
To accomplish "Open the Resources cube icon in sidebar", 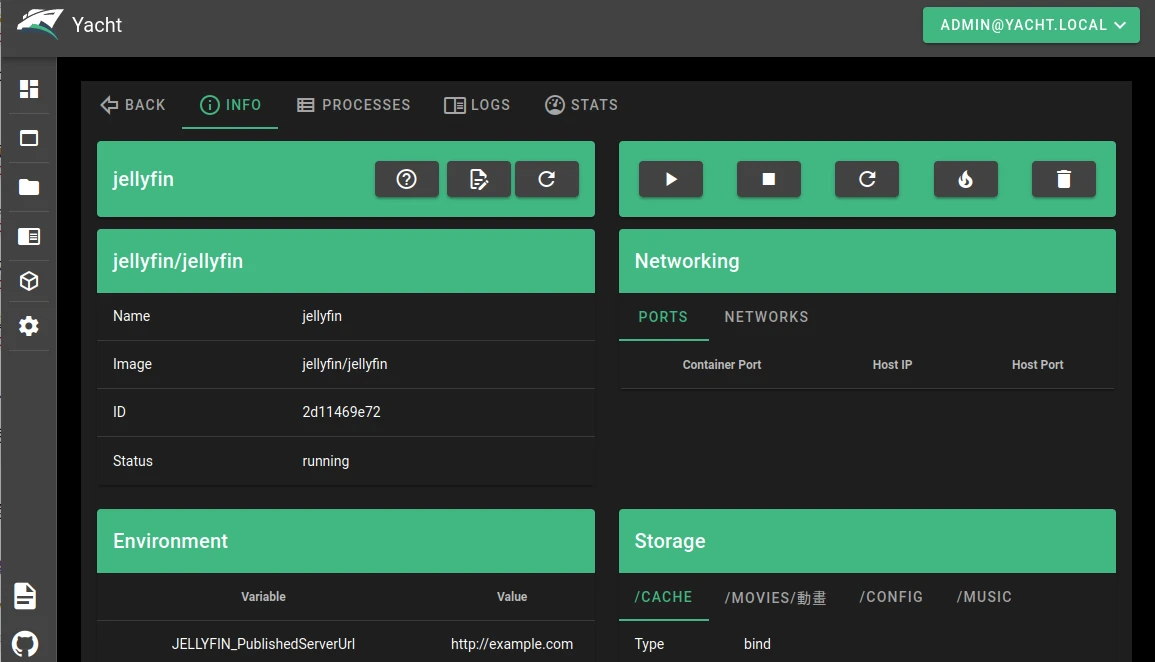I will (x=29, y=282).
